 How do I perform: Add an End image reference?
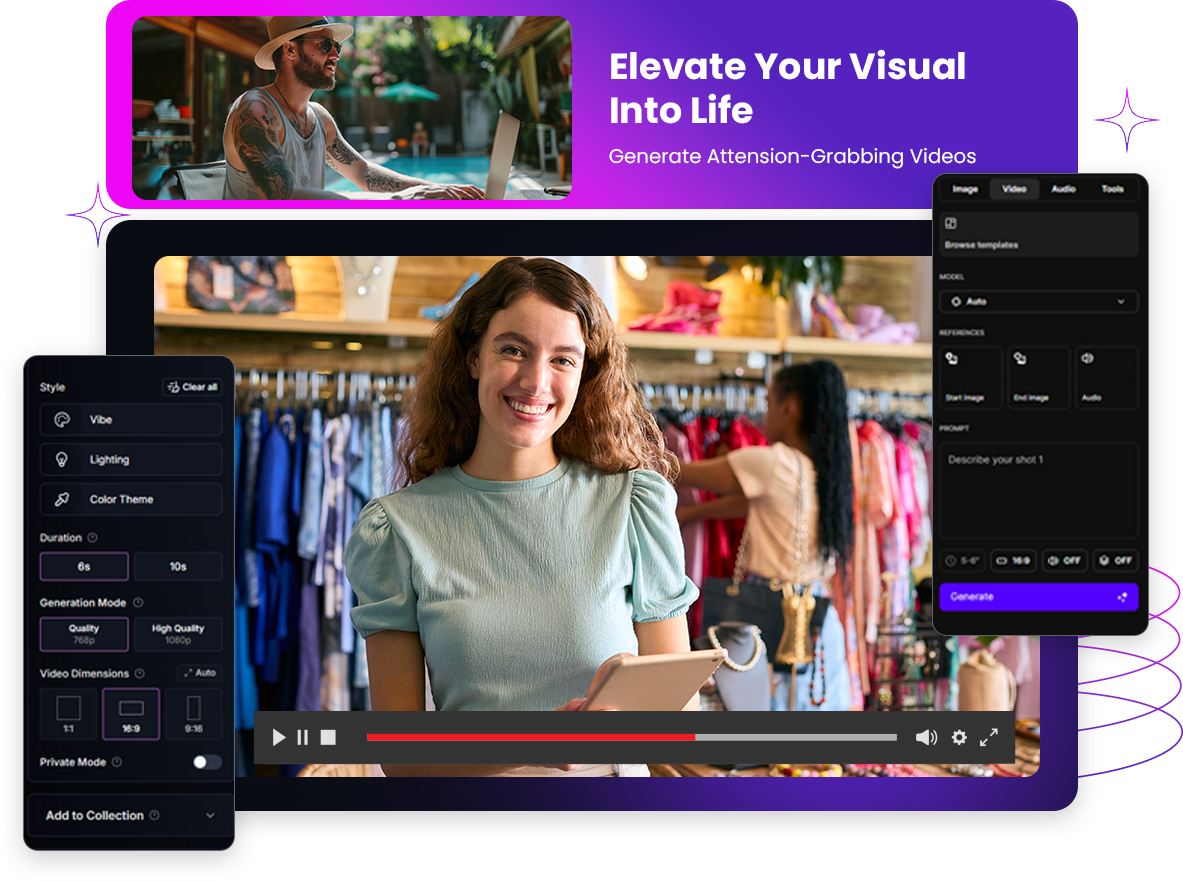point(1038,377)
